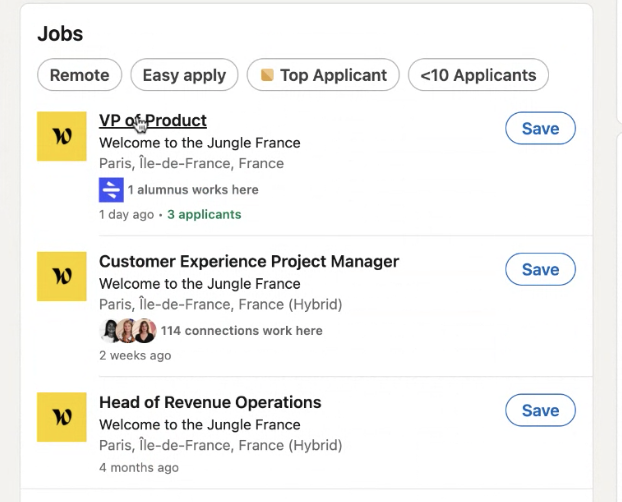
Task: Click Customer Experience Project Manager company logo
Action: click(62, 277)
